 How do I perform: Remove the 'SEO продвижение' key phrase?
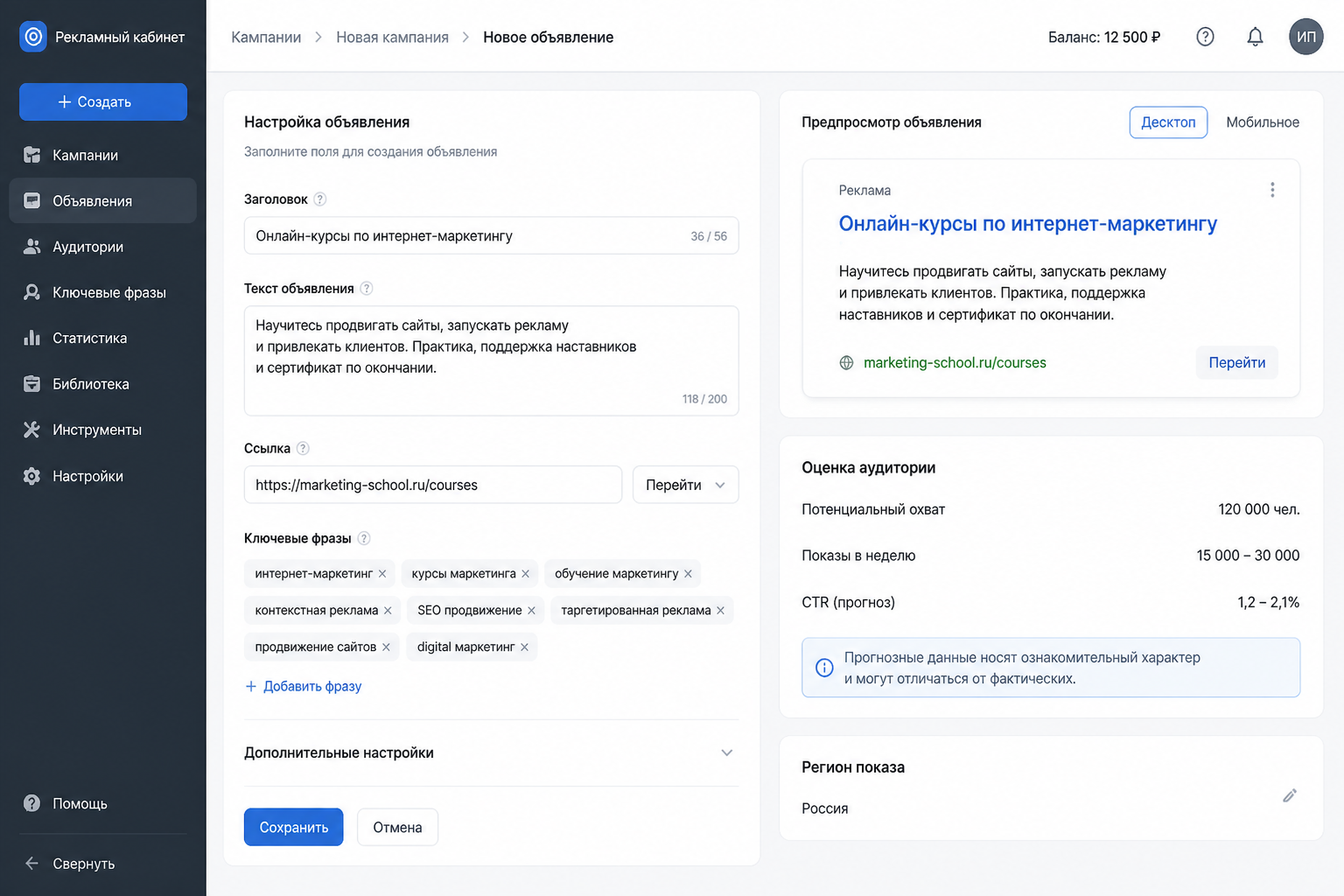[x=531, y=611]
